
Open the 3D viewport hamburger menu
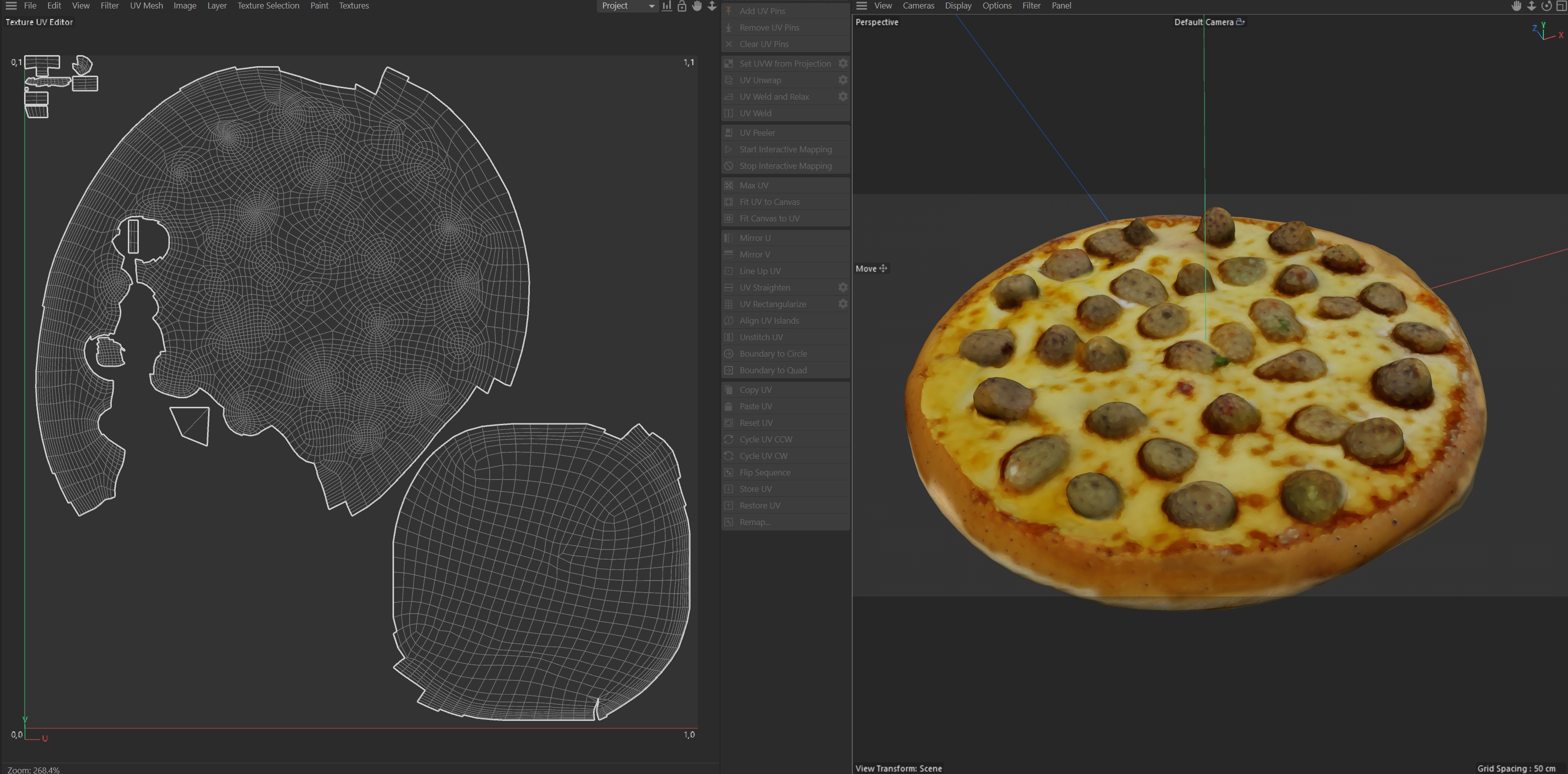pyautogui.click(x=861, y=6)
